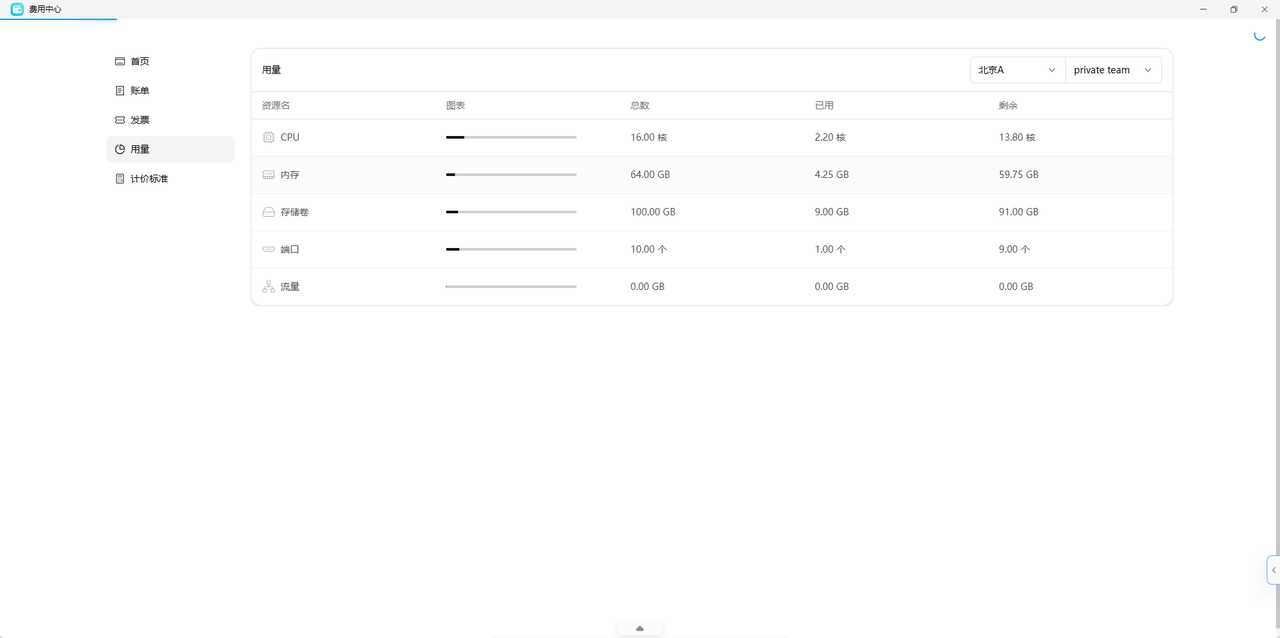Minimize the 费用中心 window
Viewport: 1280px width, 638px height.
click(x=1203, y=9)
